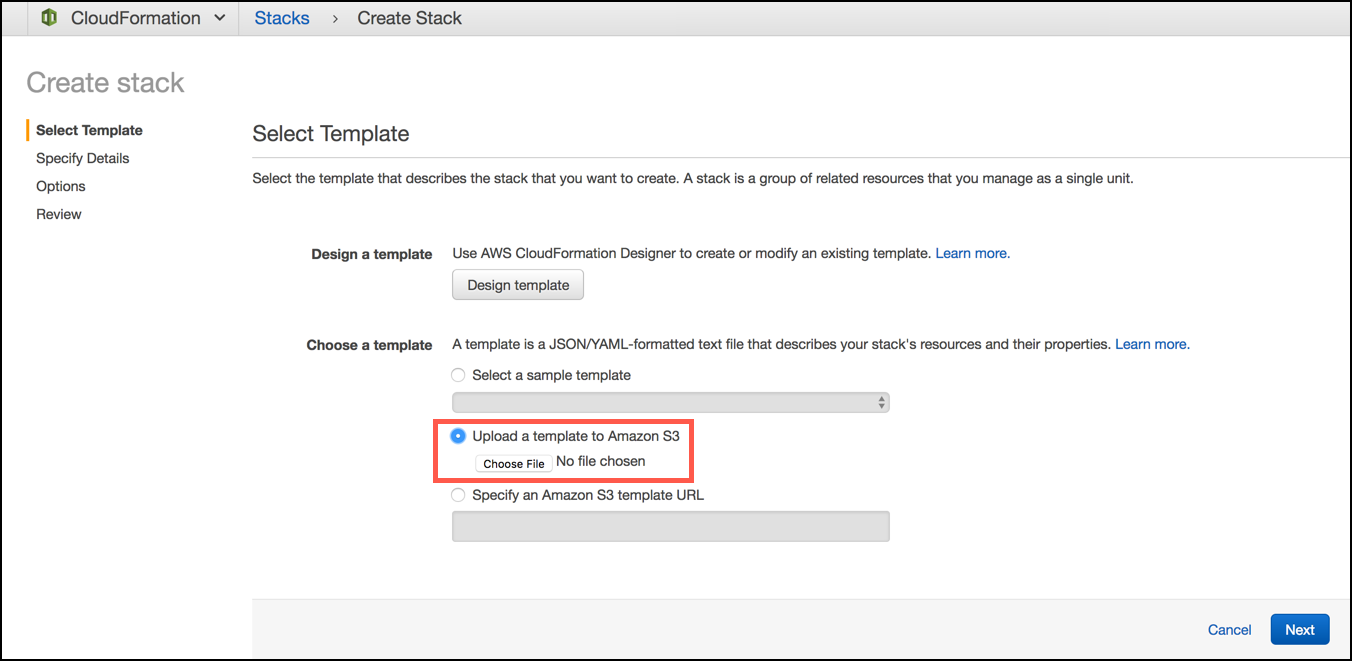Open the sample template dropdown list

670,401
